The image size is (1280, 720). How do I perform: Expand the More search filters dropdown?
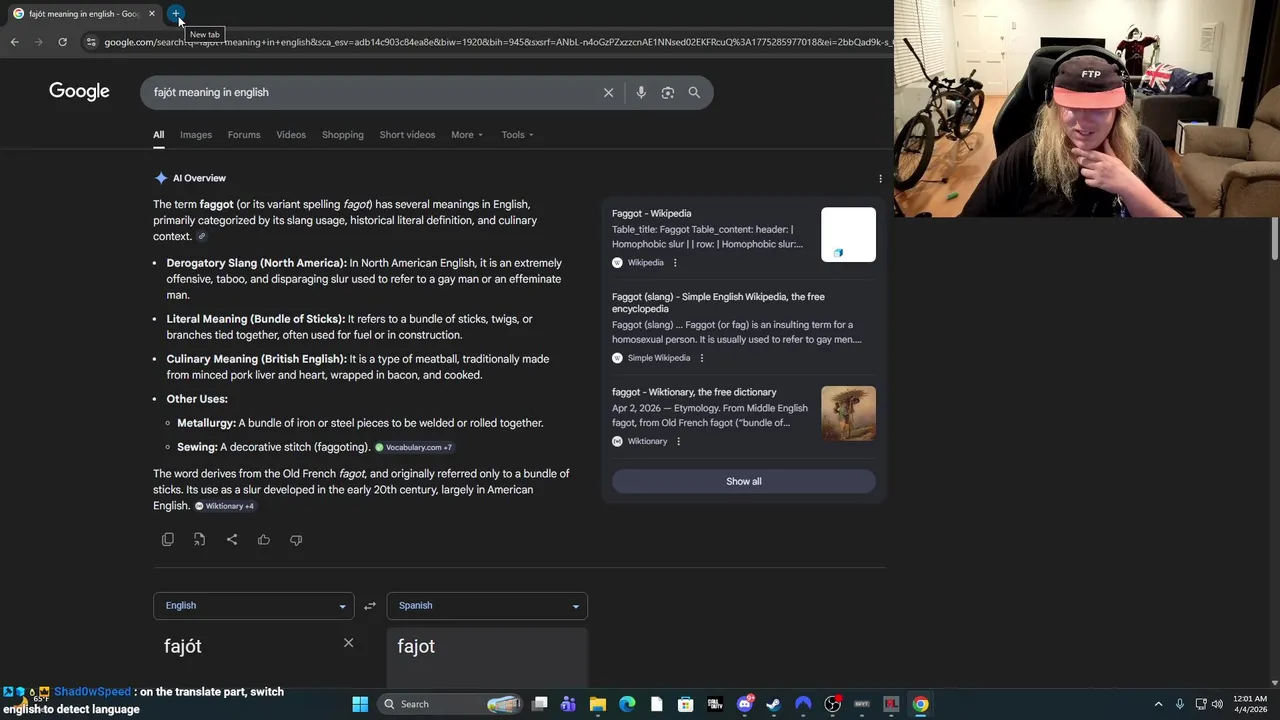[x=467, y=135]
